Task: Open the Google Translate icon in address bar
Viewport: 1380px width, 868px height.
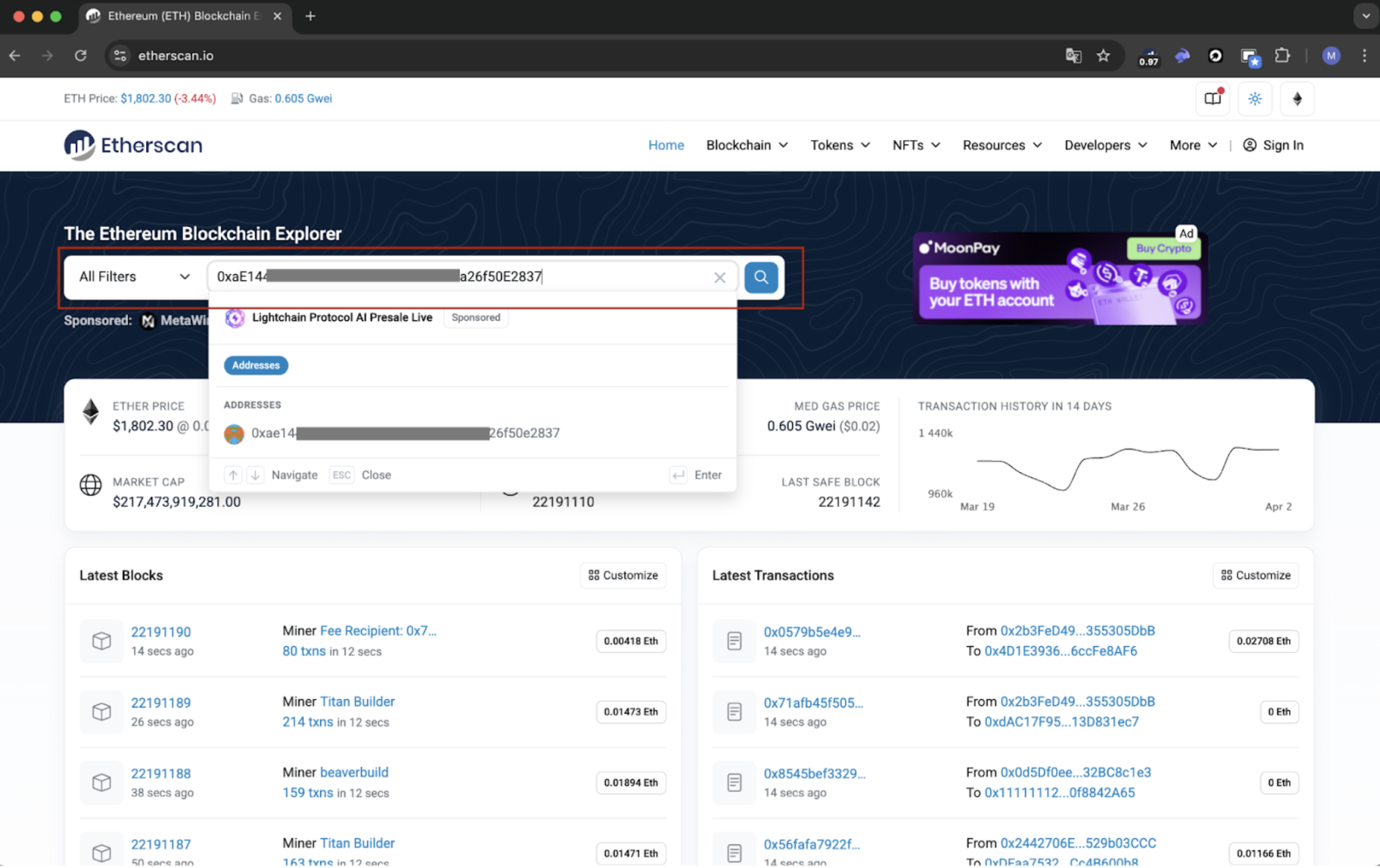Action: coord(1073,56)
